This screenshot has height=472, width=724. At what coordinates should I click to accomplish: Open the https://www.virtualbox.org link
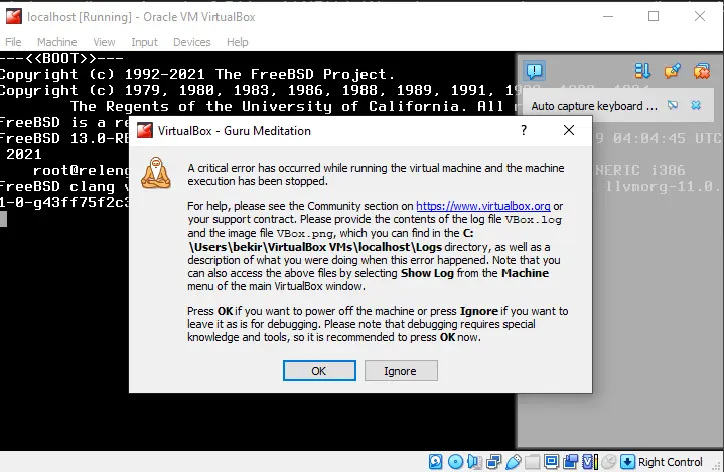click(483, 206)
